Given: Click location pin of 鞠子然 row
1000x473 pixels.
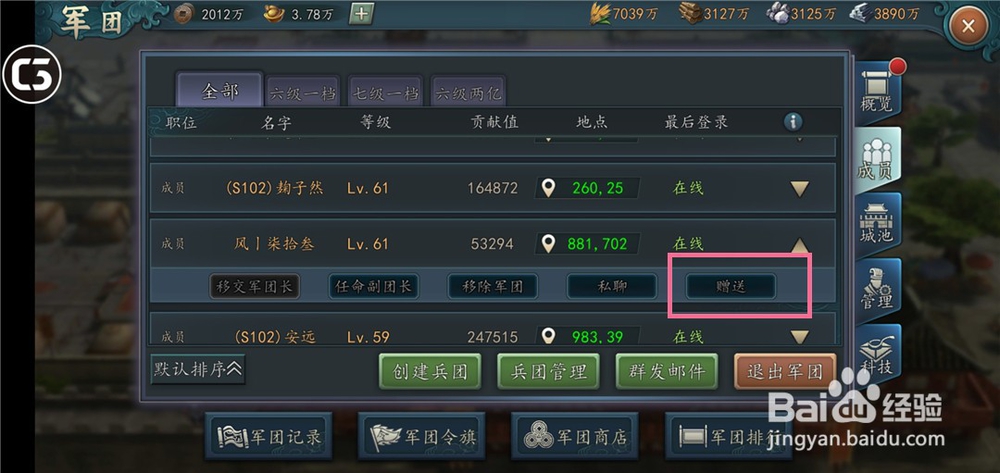Looking at the screenshot, I should click(548, 188).
